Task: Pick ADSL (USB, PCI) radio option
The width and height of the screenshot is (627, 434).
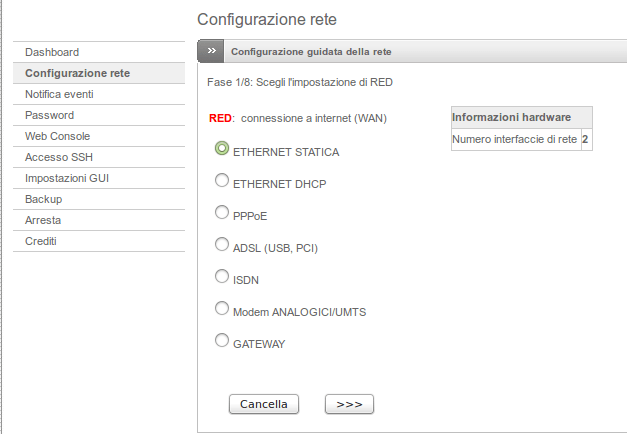Action: click(x=222, y=244)
